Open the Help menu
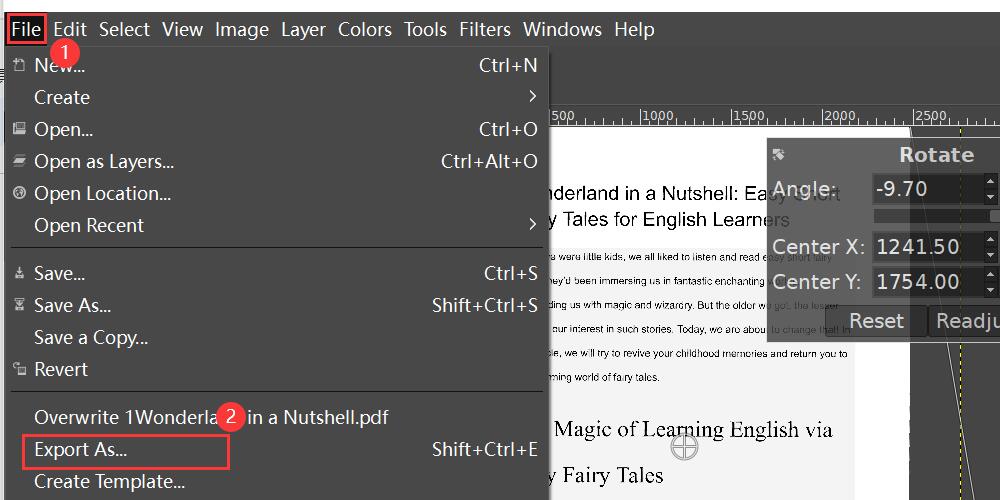 634,29
